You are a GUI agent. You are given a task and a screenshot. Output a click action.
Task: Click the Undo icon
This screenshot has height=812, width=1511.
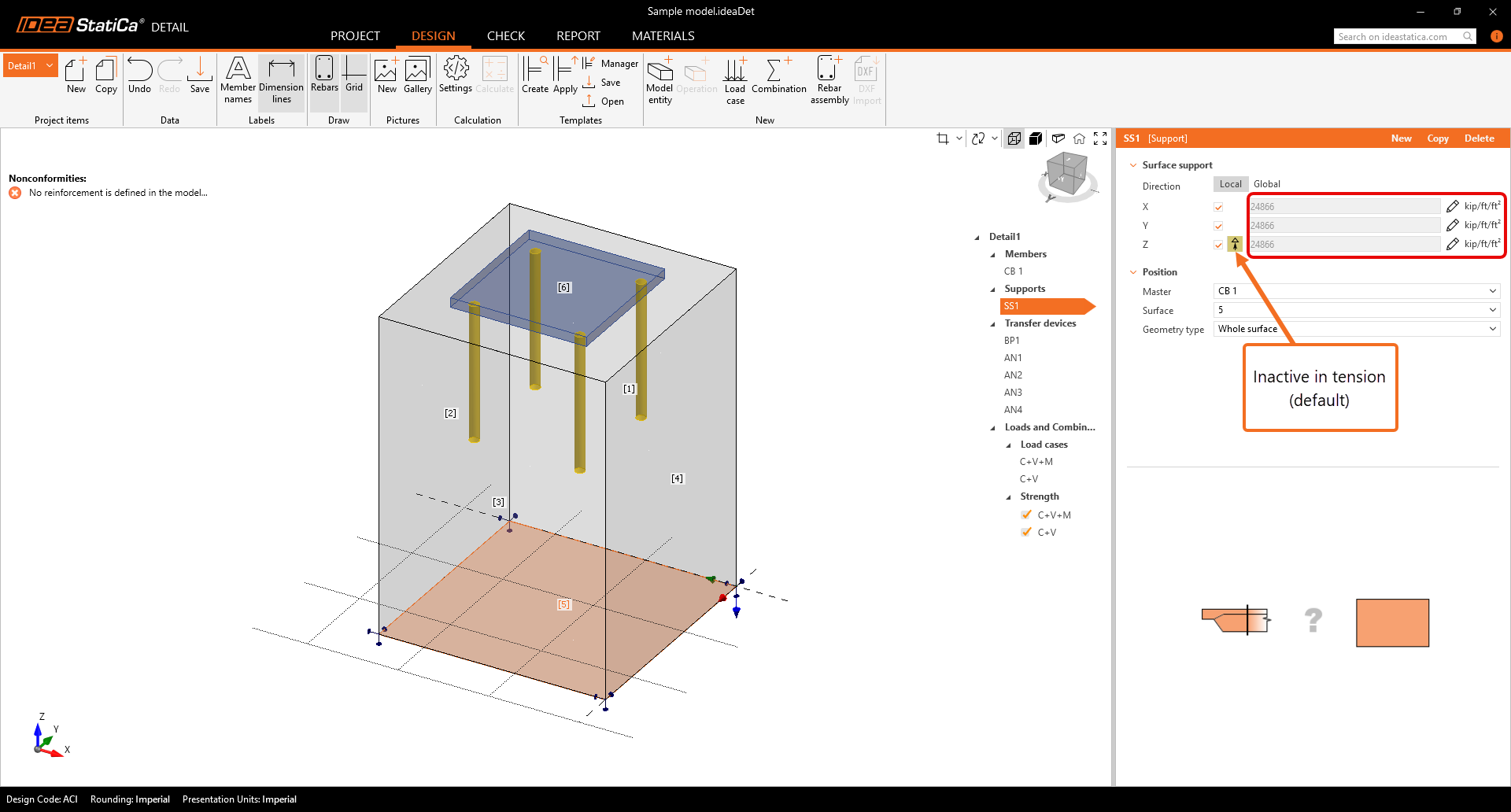[139, 75]
